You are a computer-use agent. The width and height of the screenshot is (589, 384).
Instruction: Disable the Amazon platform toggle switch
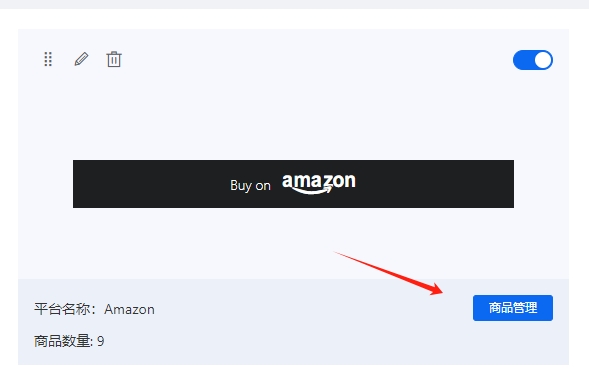(x=533, y=60)
